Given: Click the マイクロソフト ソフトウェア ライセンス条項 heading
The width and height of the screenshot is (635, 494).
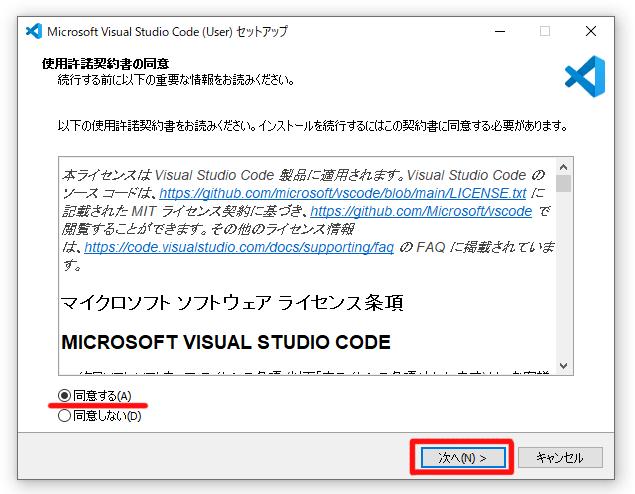Looking at the screenshot, I should tap(232, 303).
